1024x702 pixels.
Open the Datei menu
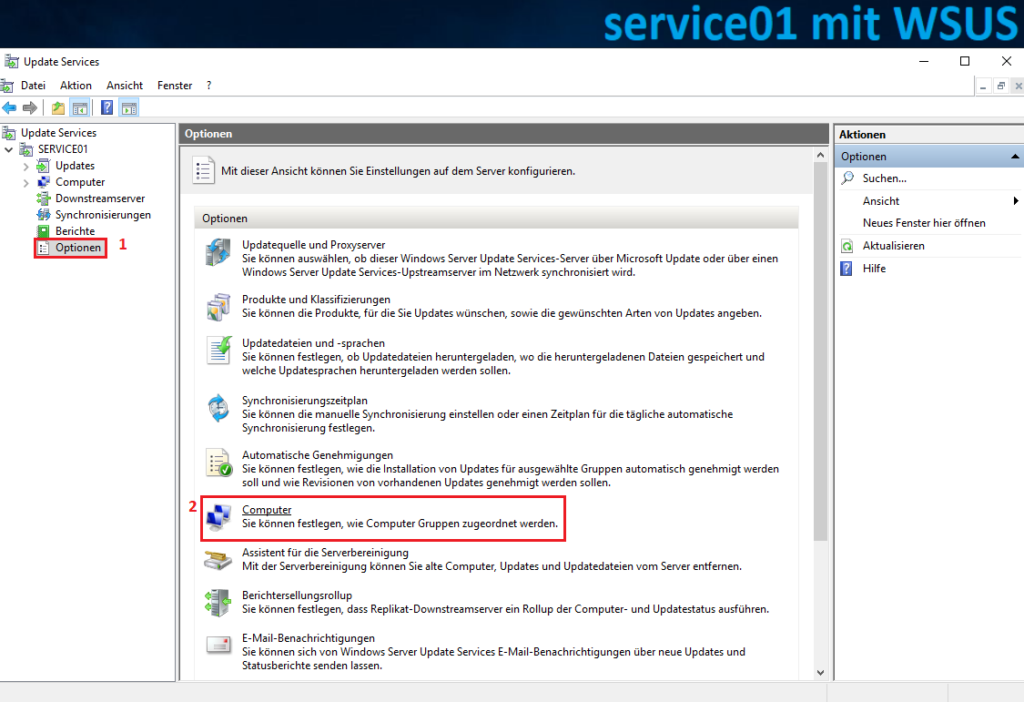34,85
